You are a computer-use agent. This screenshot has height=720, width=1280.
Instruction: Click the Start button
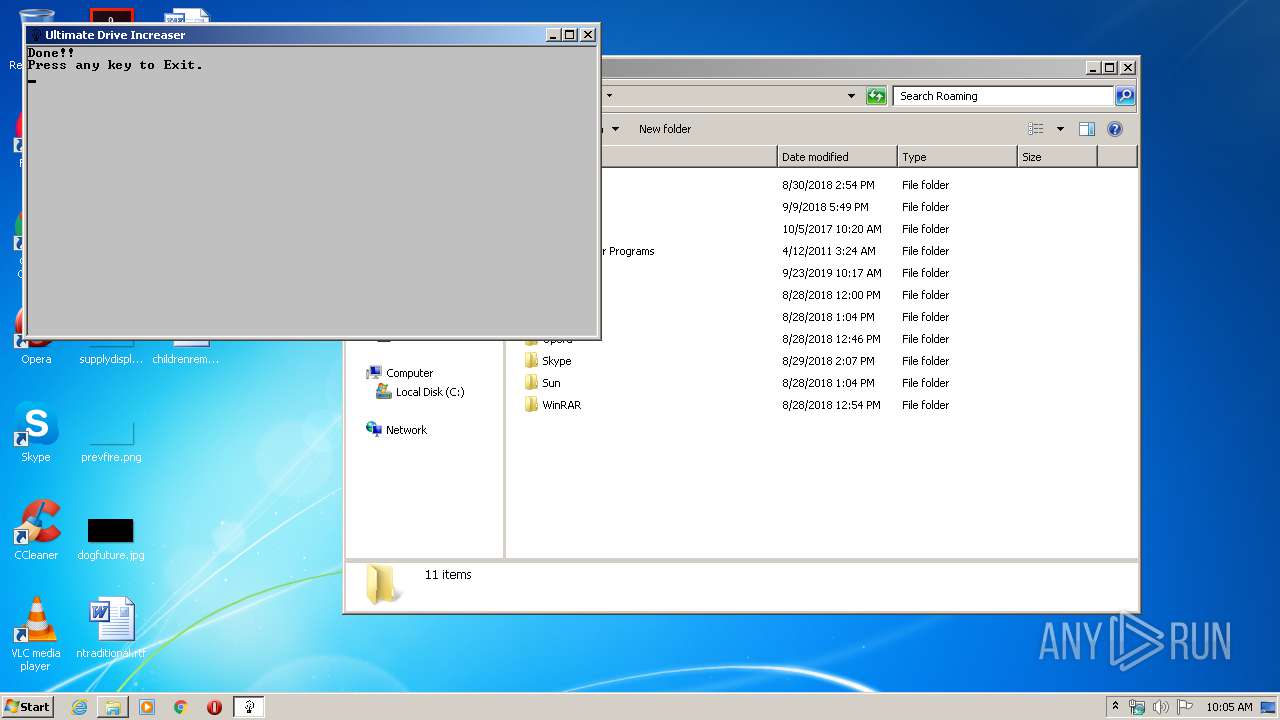coord(27,707)
